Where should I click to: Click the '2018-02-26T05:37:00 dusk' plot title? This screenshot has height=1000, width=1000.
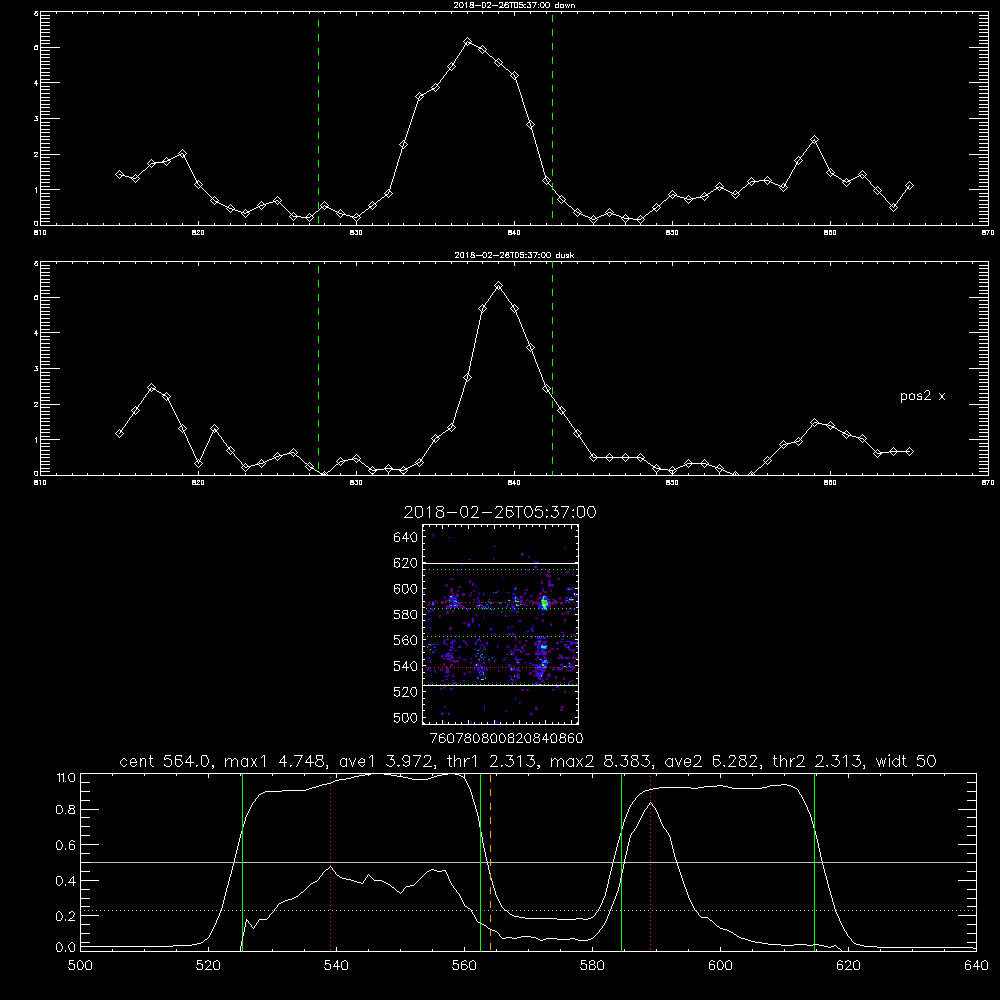coord(514,255)
